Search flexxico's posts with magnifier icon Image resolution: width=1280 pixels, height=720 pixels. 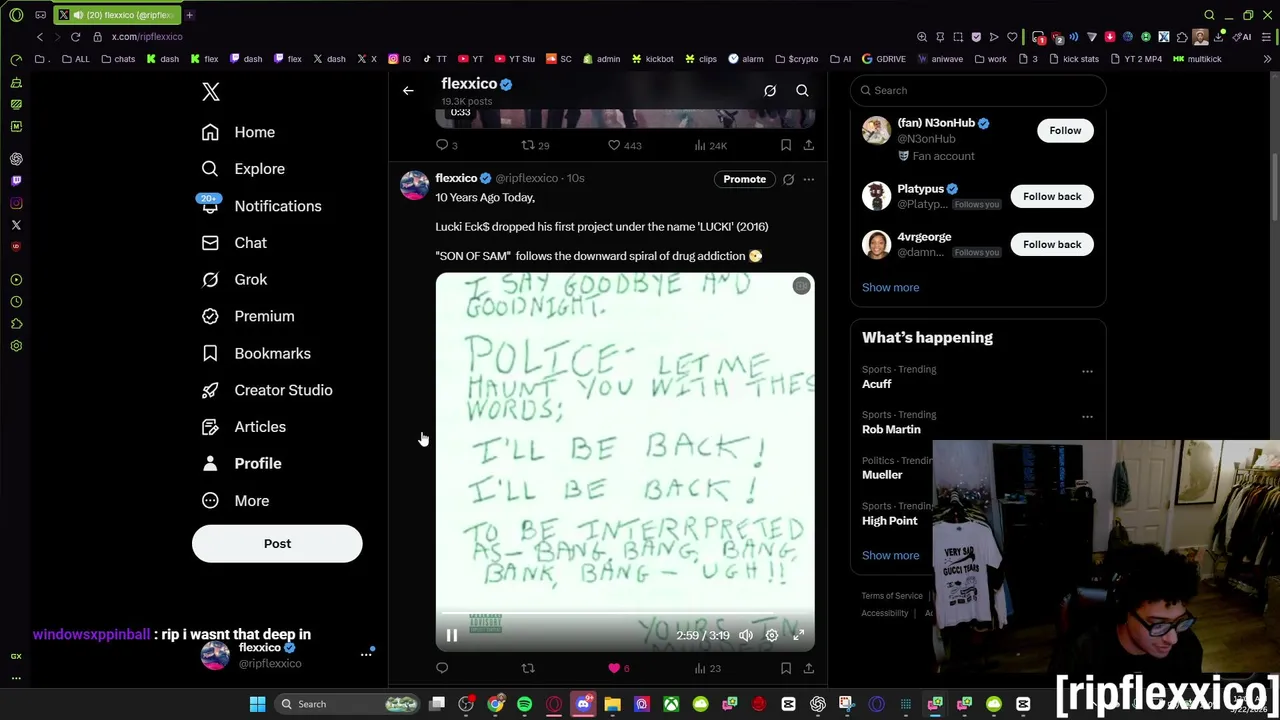(x=802, y=91)
